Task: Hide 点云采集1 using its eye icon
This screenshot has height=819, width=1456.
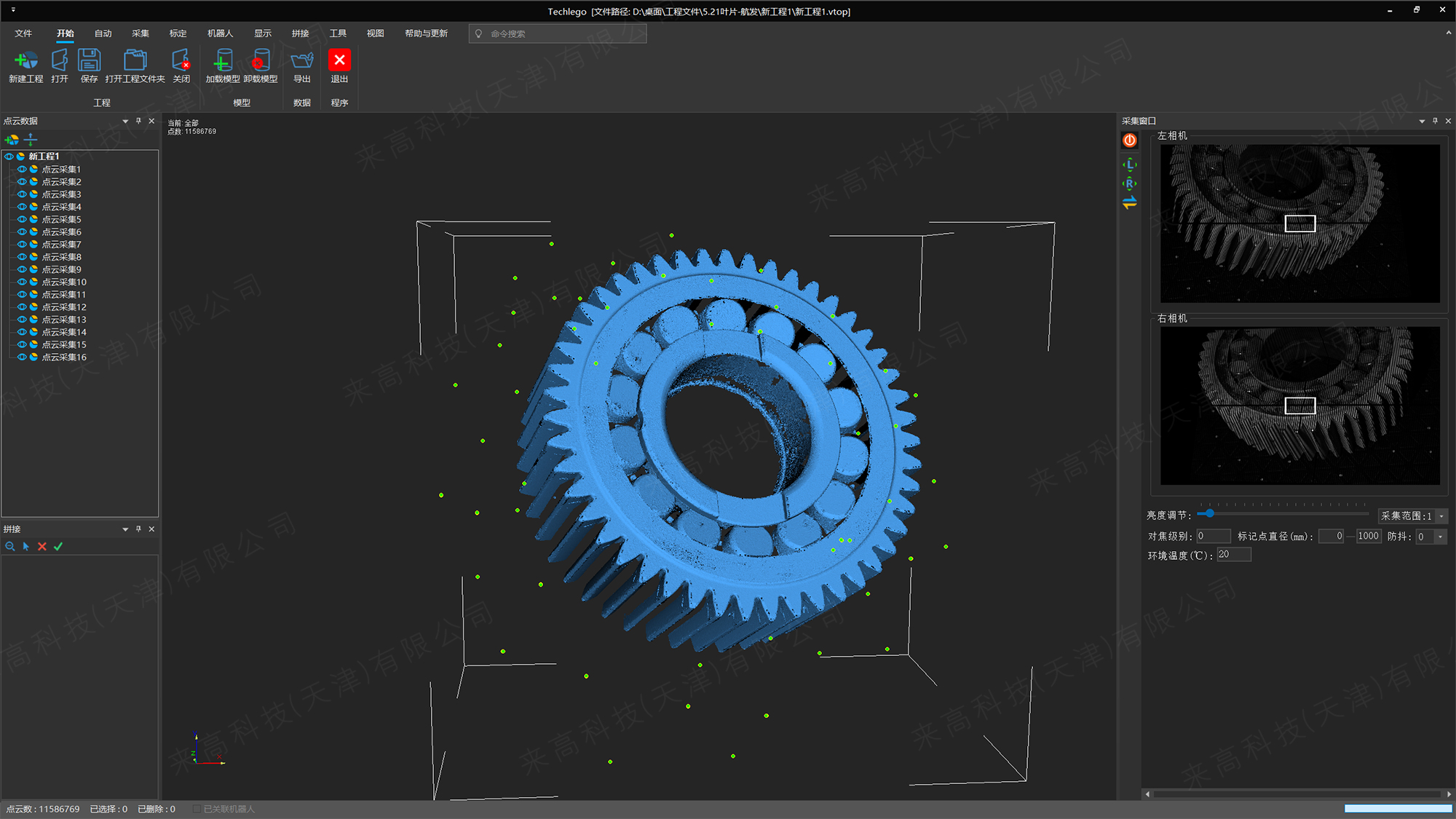Action: pyautogui.click(x=22, y=169)
